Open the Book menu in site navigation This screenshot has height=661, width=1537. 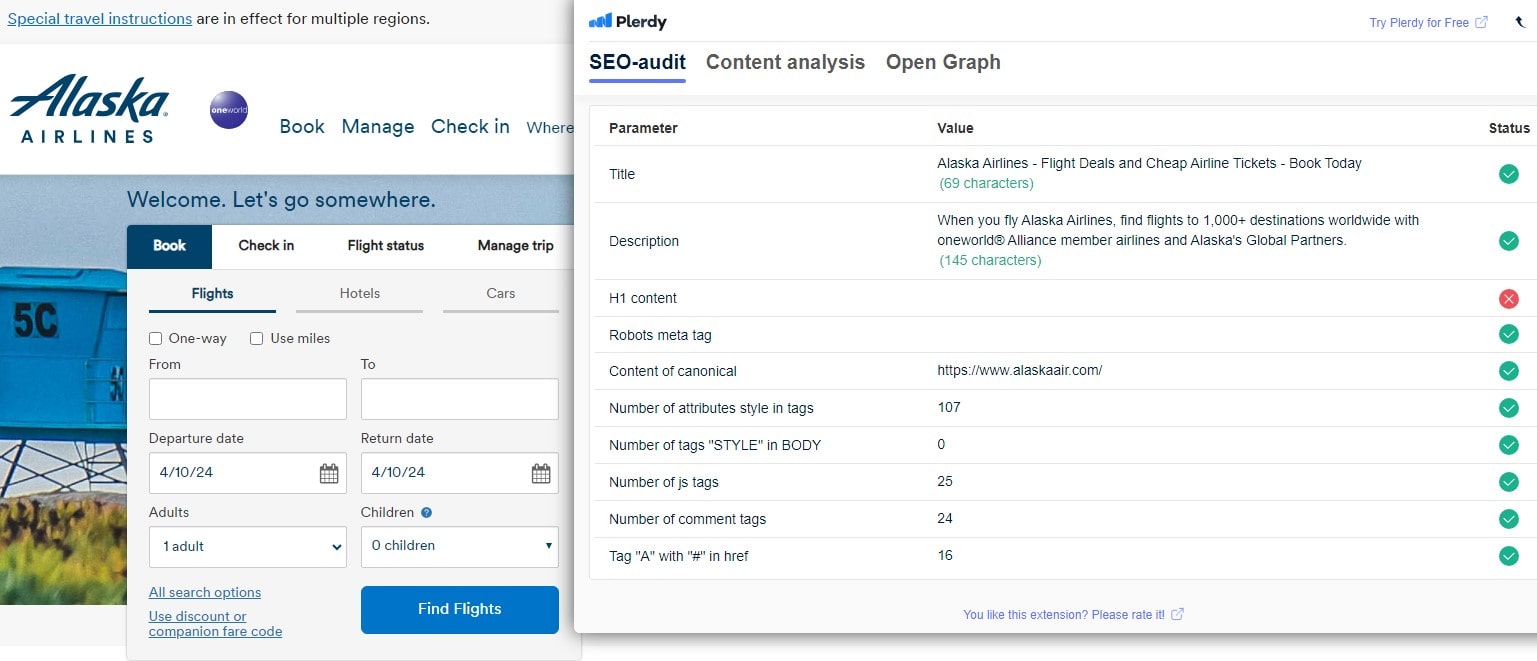[302, 127]
